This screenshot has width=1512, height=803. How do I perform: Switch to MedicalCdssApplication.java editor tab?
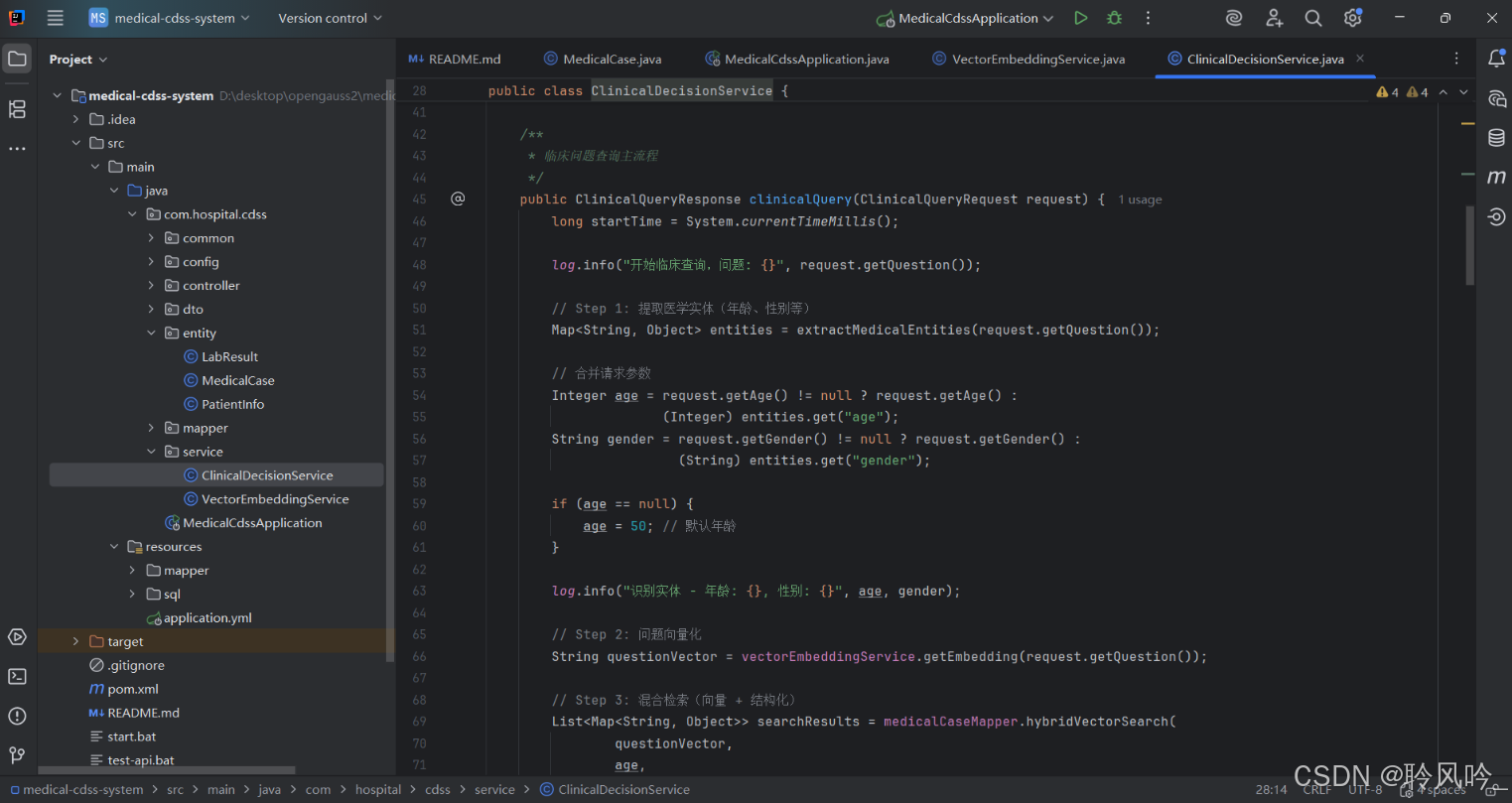point(797,59)
